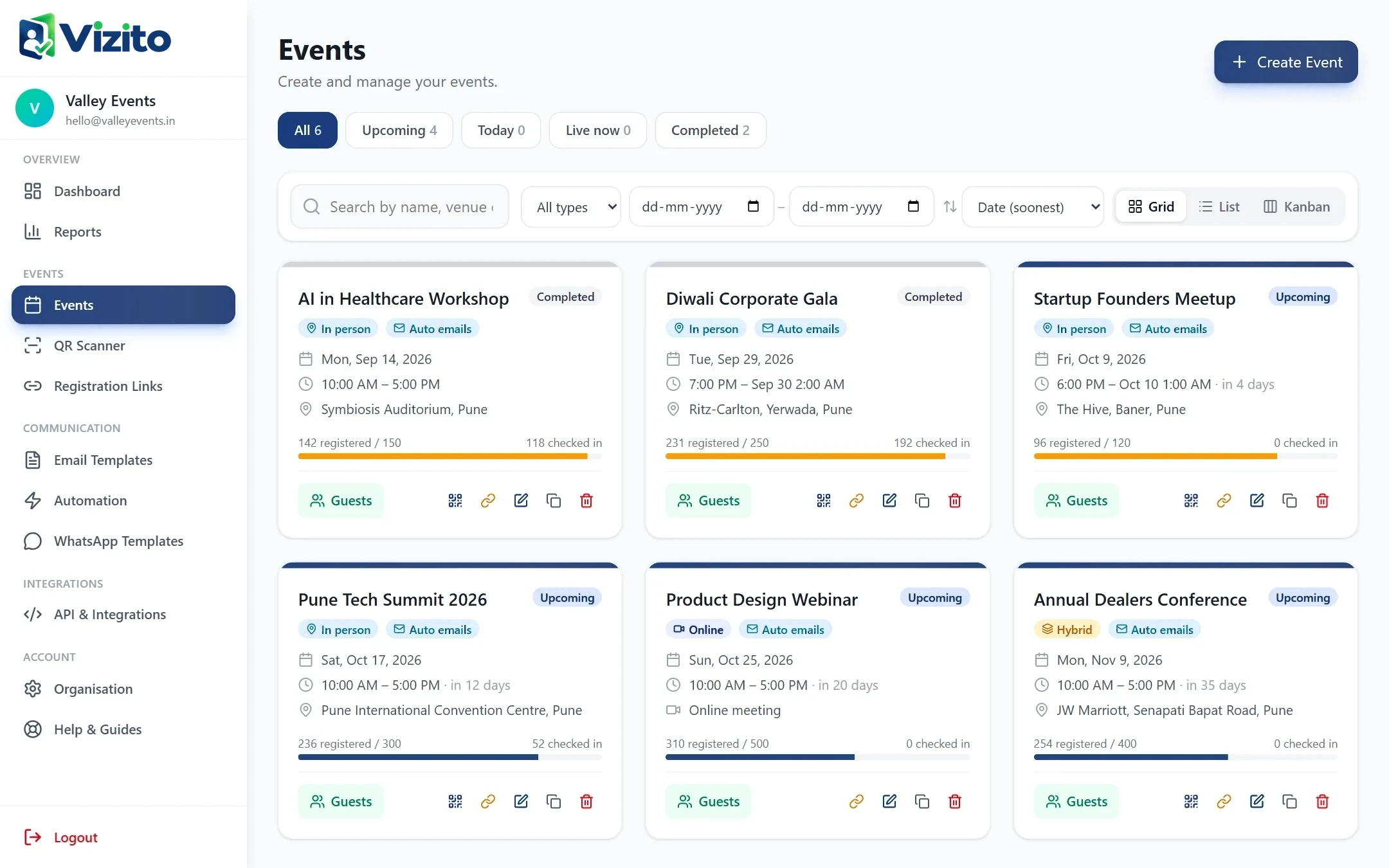Show Completed 2 events

pyautogui.click(x=711, y=130)
